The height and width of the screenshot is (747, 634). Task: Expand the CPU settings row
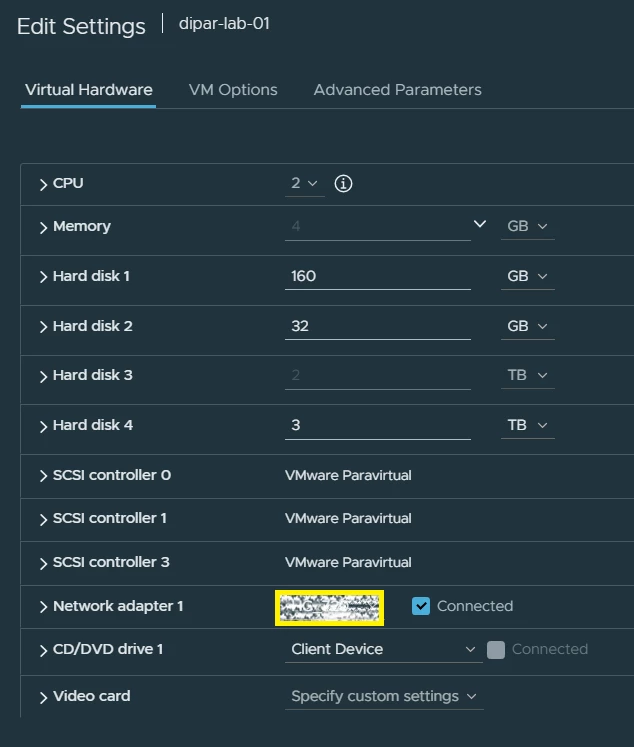tap(44, 185)
